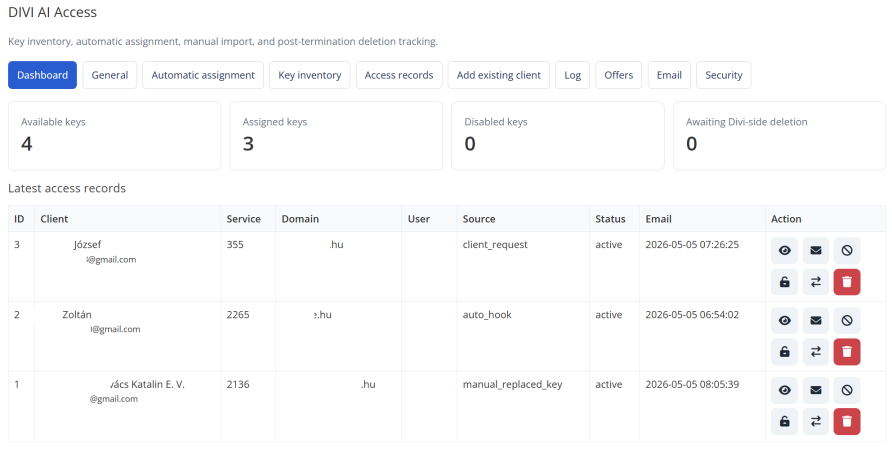Switch to the Offers tab
This screenshot has width=892, height=449.
[618, 75]
